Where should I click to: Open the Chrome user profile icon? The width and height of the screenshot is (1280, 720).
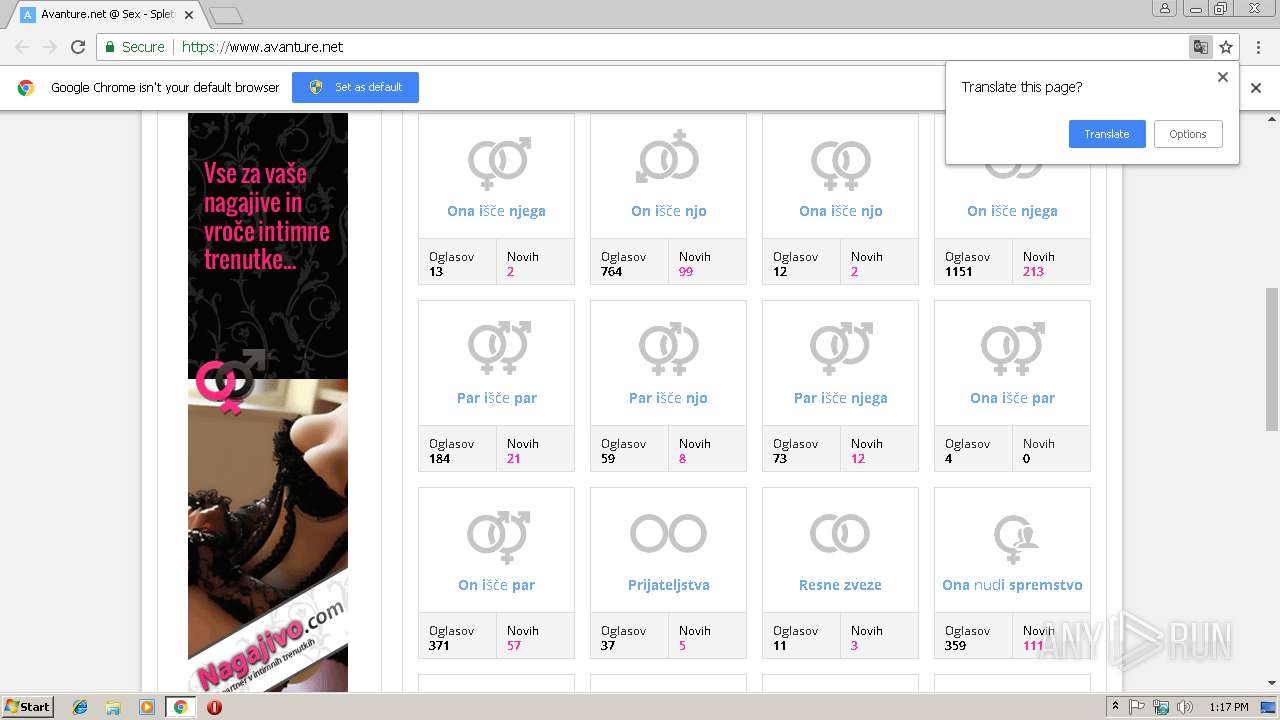tap(1164, 9)
